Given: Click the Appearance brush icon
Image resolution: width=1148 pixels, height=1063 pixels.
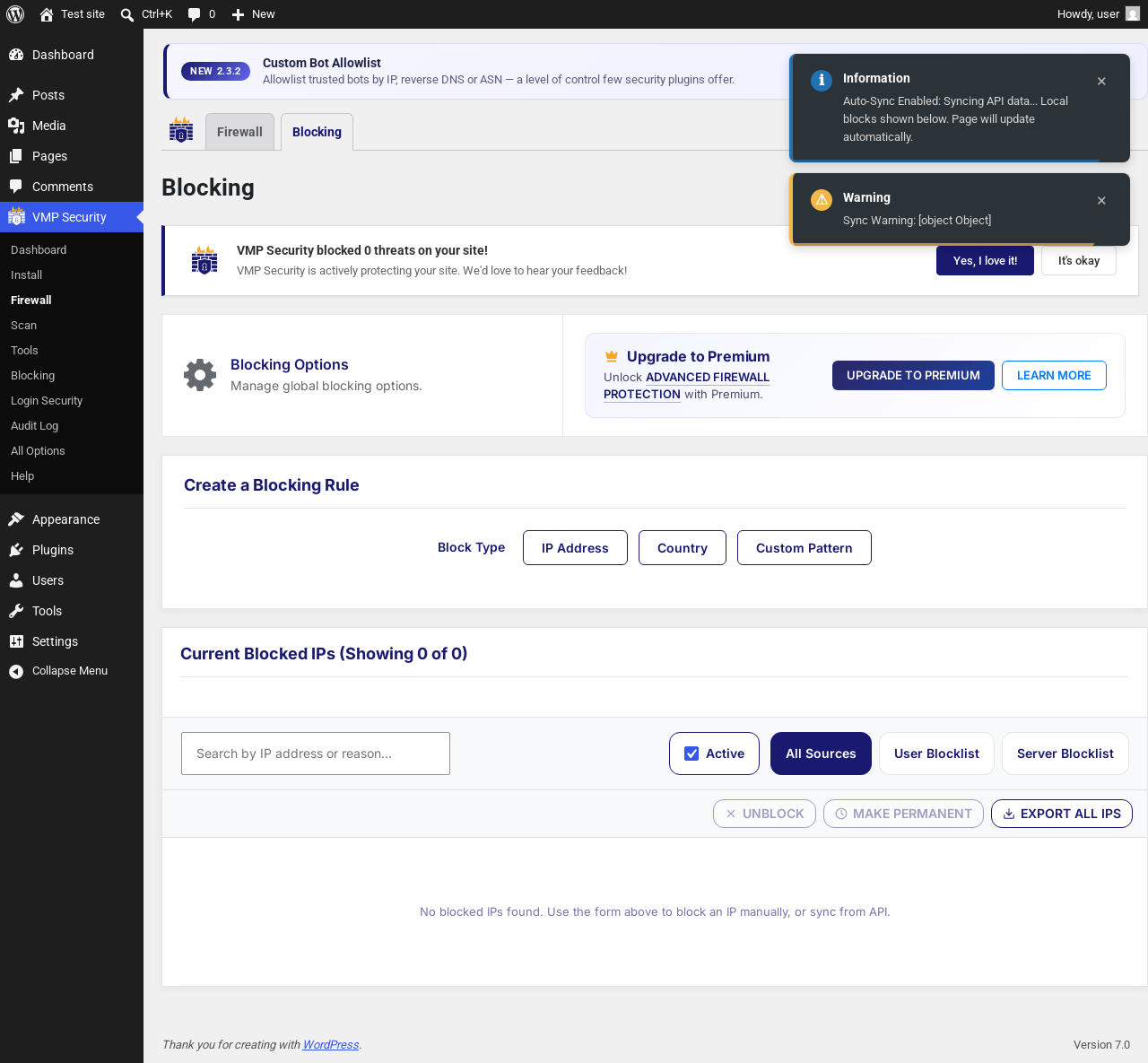Looking at the screenshot, I should click(16, 519).
